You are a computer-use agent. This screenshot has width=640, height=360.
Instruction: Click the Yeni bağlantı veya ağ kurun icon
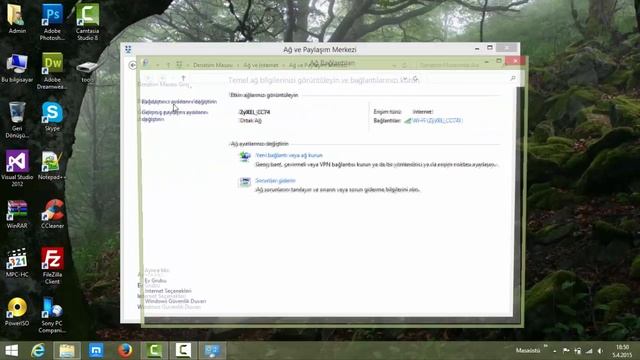tap(245, 157)
